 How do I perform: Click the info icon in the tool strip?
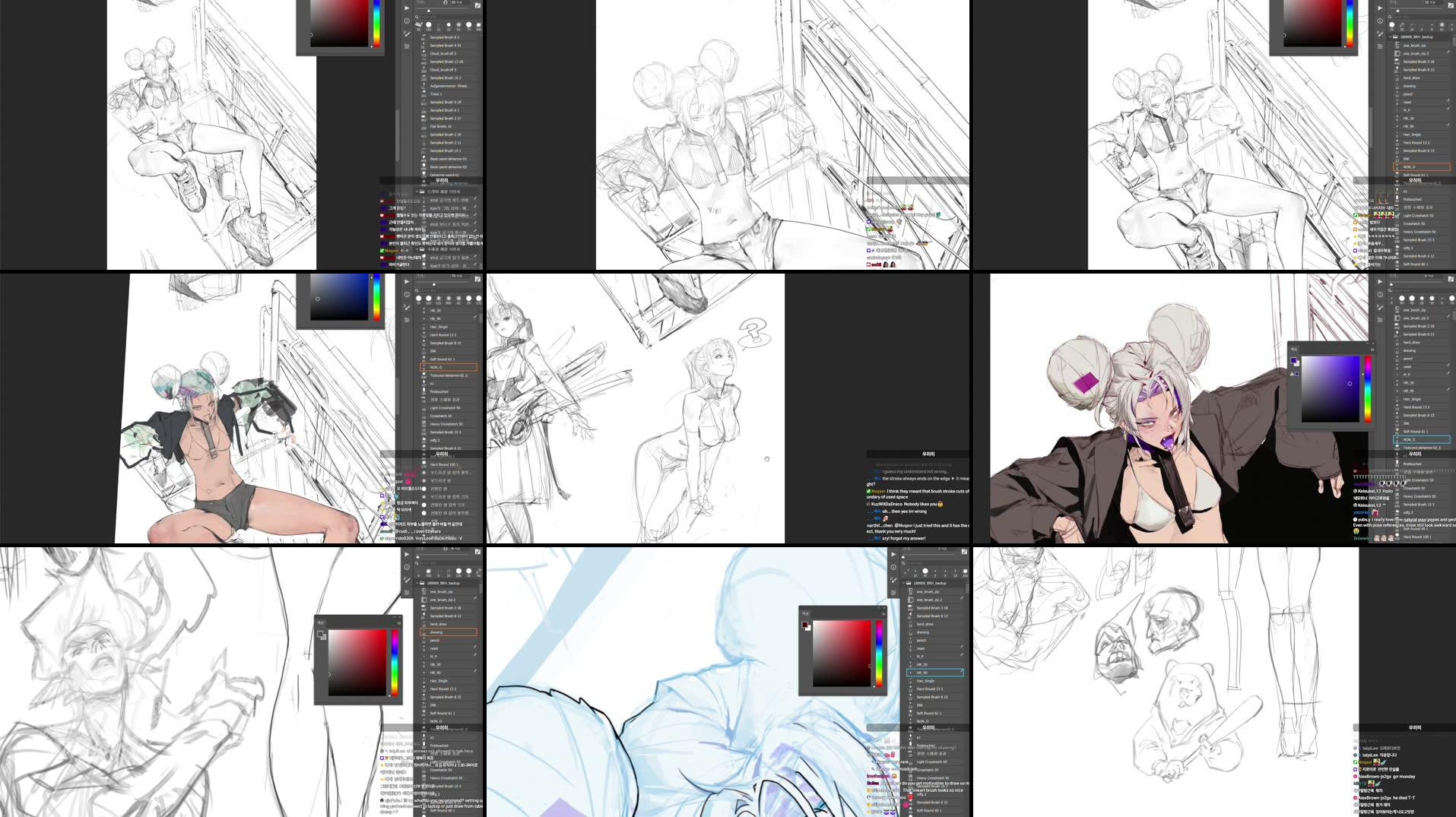[x=407, y=21]
